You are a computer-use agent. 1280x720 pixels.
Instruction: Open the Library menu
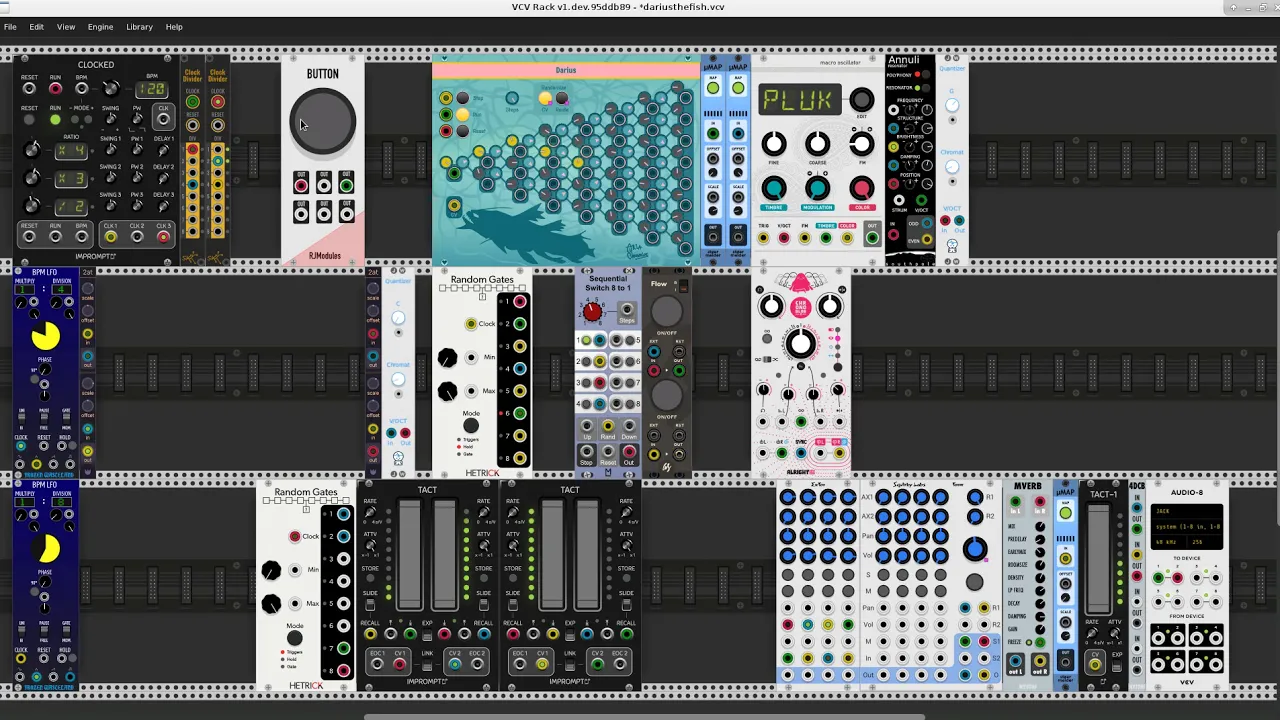point(139,27)
